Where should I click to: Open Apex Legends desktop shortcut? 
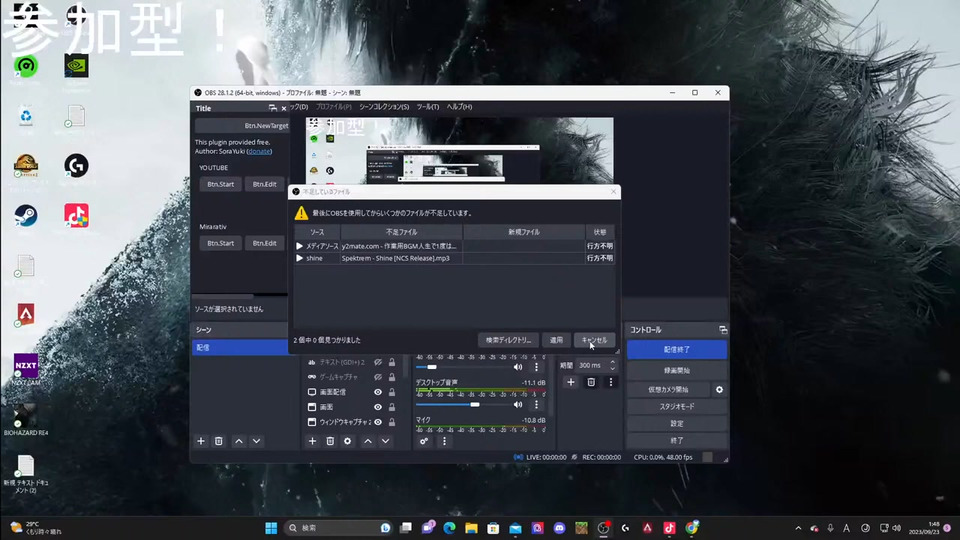point(26,314)
